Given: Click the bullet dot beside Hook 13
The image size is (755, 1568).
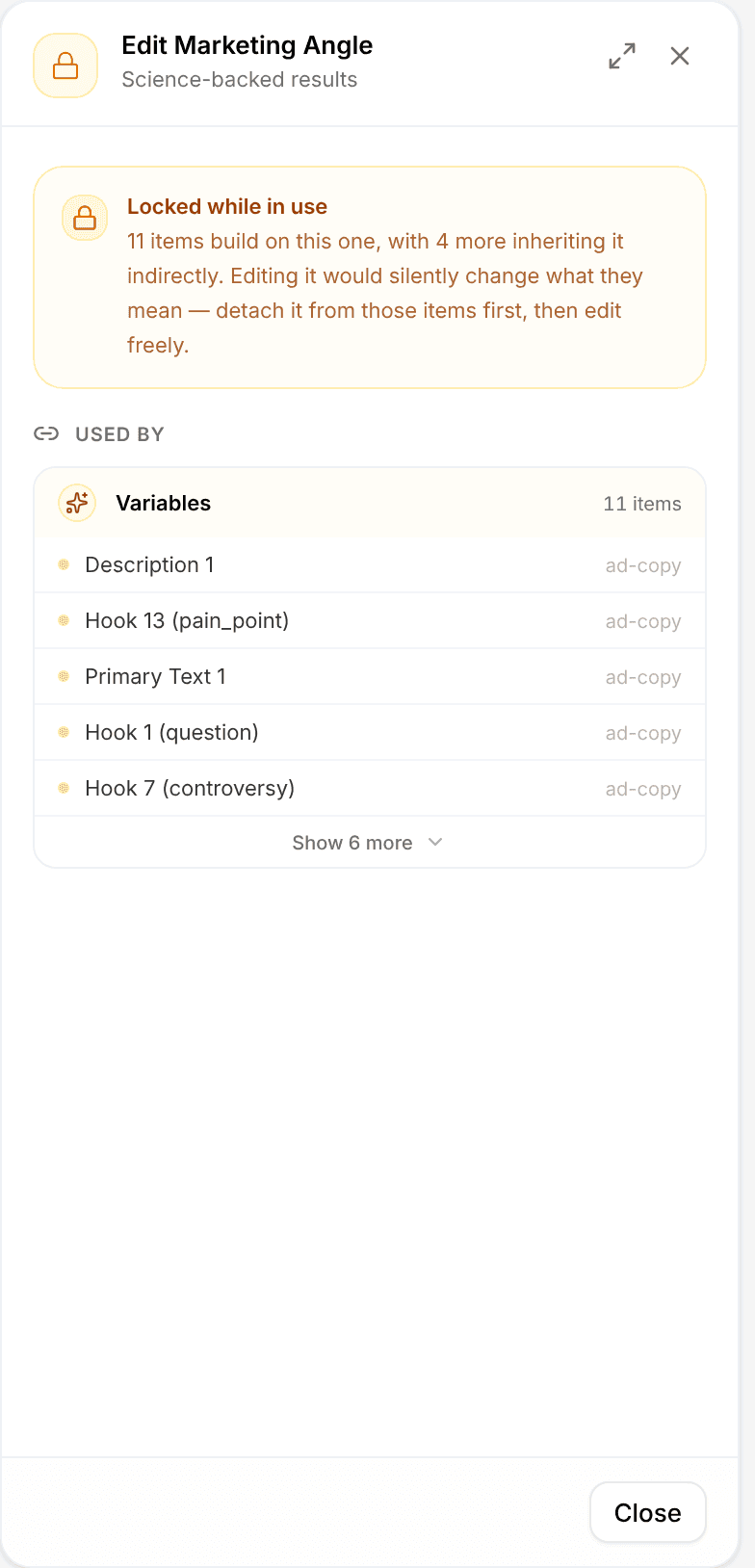Looking at the screenshot, I should click(64, 620).
